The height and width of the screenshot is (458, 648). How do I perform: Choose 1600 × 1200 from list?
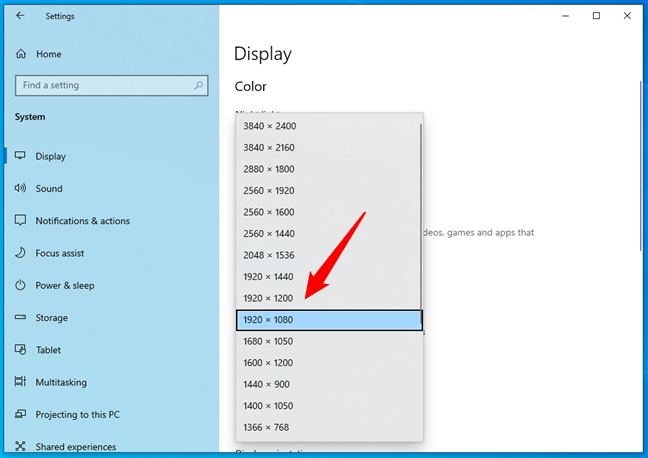(329, 363)
